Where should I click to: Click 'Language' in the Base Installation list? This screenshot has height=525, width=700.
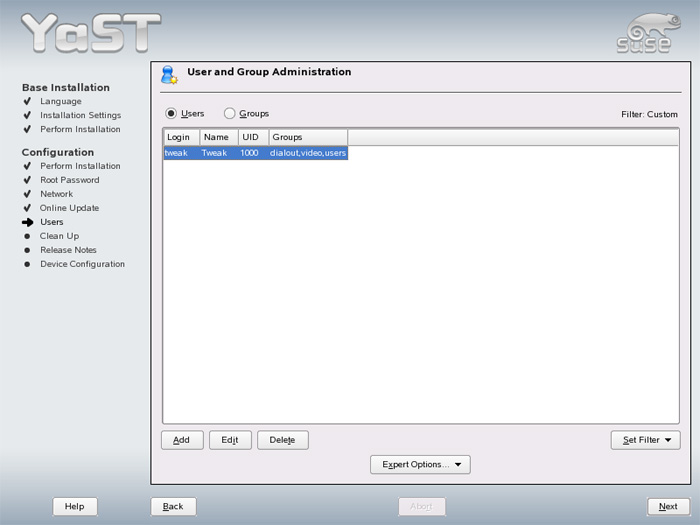pos(61,101)
